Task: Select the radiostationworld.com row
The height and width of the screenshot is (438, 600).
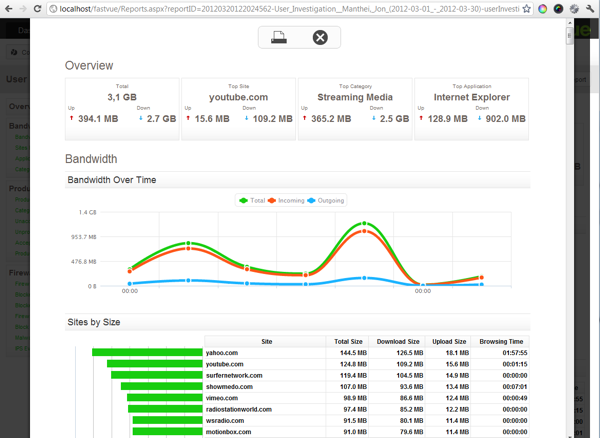Action: pos(367,409)
